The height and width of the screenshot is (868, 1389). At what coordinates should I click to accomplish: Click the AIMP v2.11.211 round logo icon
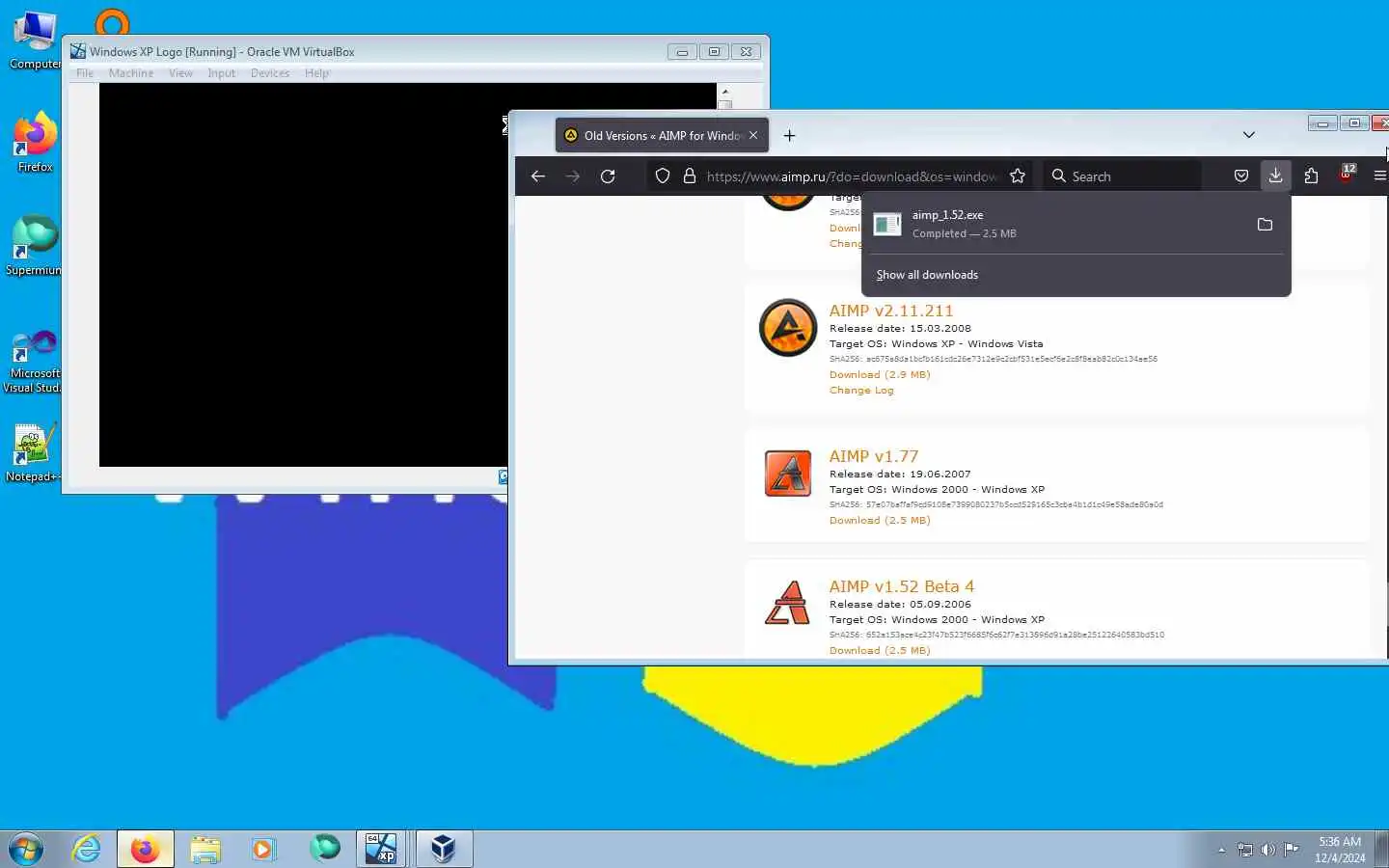(788, 328)
